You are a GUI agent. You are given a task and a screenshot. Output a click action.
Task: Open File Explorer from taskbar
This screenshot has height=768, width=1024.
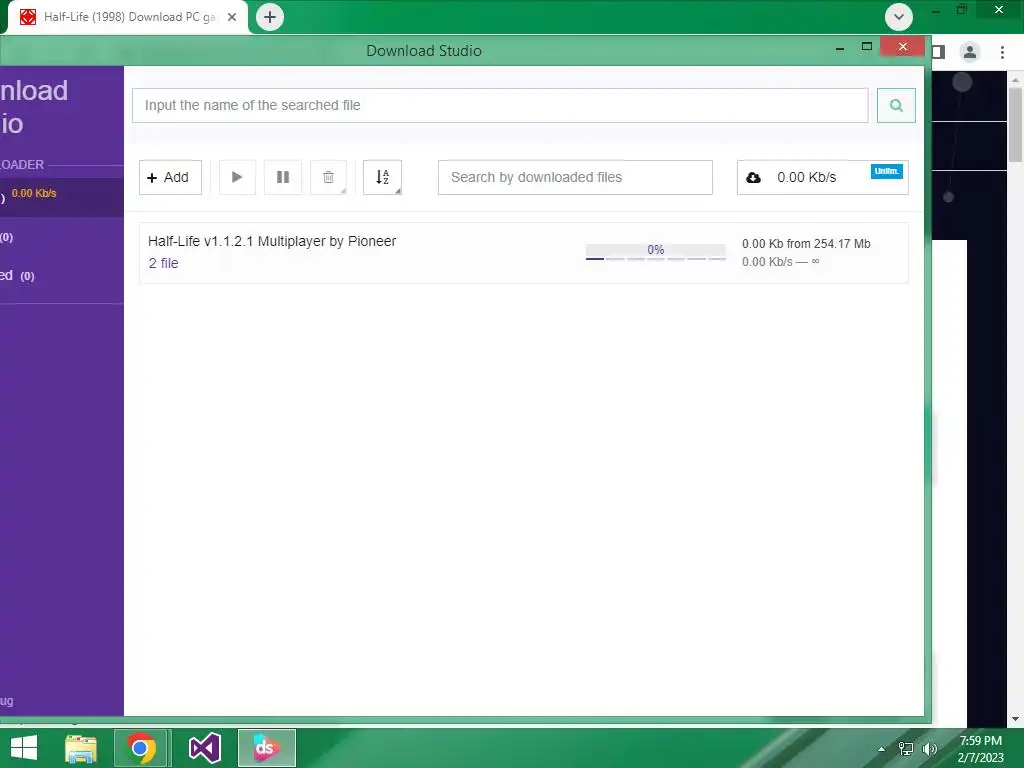[x=81, y=748]
